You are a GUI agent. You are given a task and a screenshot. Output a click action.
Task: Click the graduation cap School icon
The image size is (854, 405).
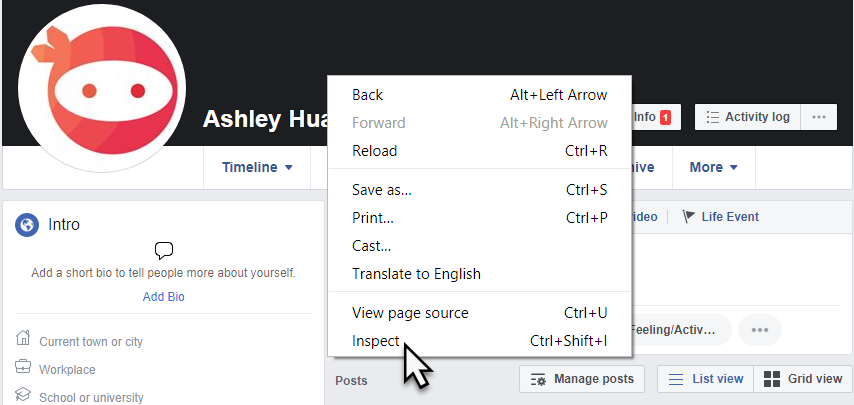tap(23, 394)
